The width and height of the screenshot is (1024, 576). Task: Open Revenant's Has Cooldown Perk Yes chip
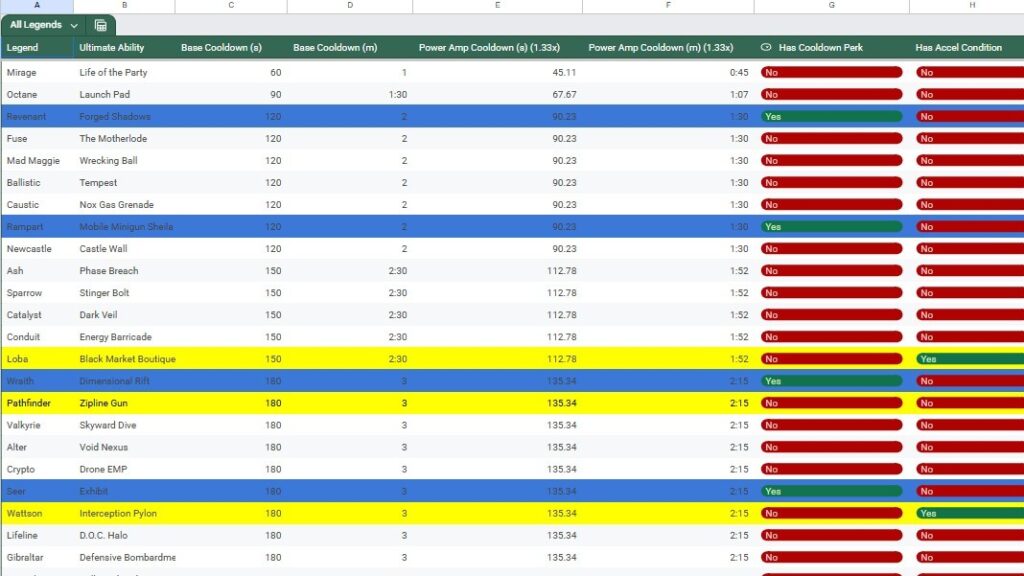(x=831, y=116)
